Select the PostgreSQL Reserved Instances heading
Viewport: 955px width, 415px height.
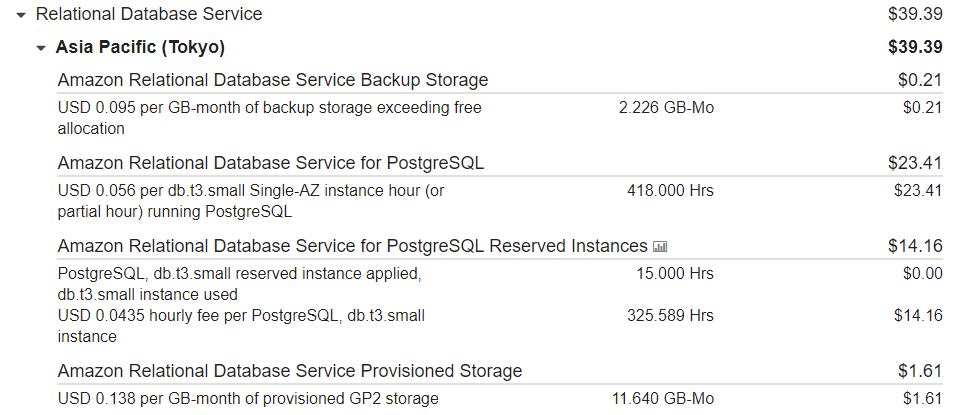point(353,246)
